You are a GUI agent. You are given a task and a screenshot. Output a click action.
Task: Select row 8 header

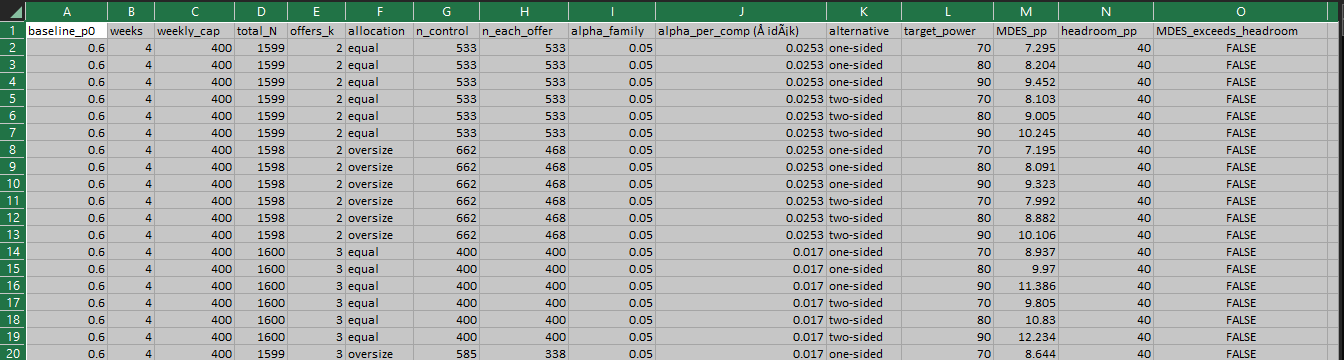tap(12, 150)
